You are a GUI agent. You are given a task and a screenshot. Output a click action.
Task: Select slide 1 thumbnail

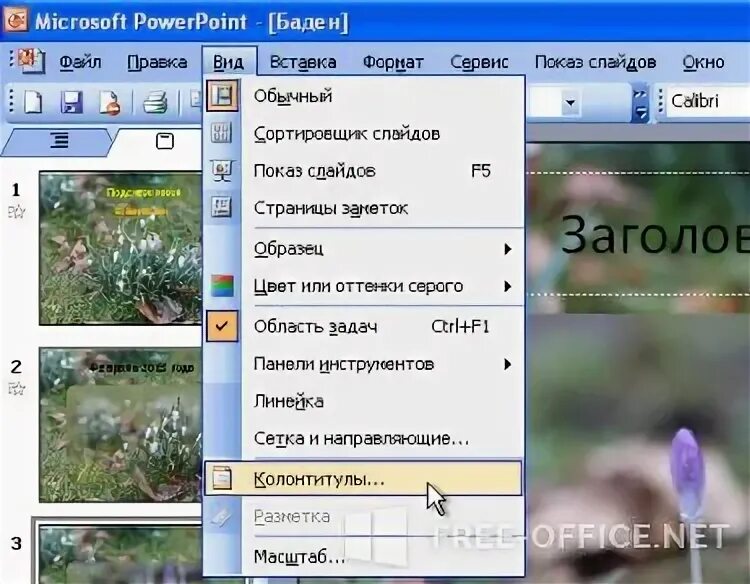(x=121, y=248)
